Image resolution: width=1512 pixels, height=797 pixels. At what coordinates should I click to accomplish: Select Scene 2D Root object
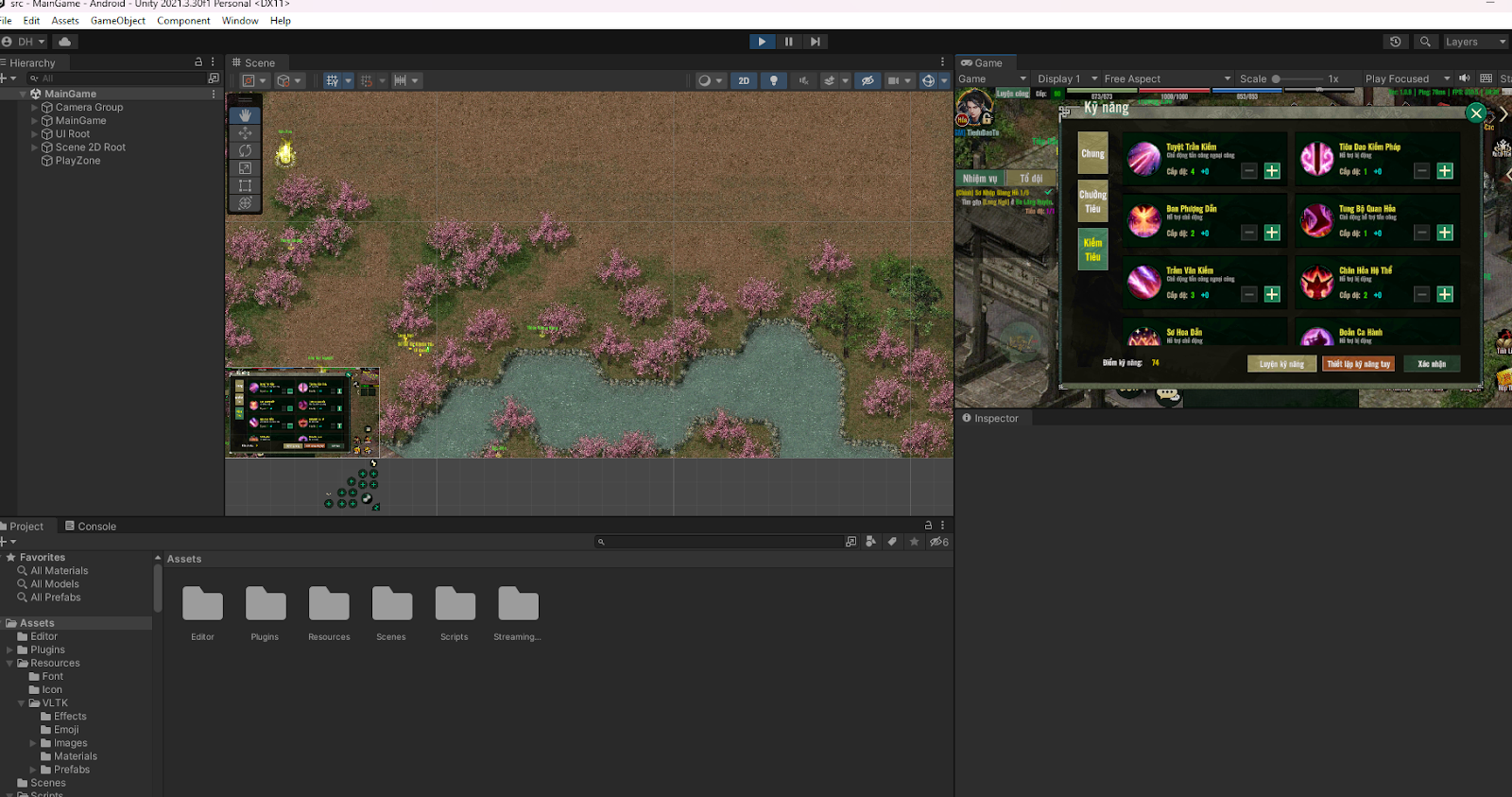[90, 147]
